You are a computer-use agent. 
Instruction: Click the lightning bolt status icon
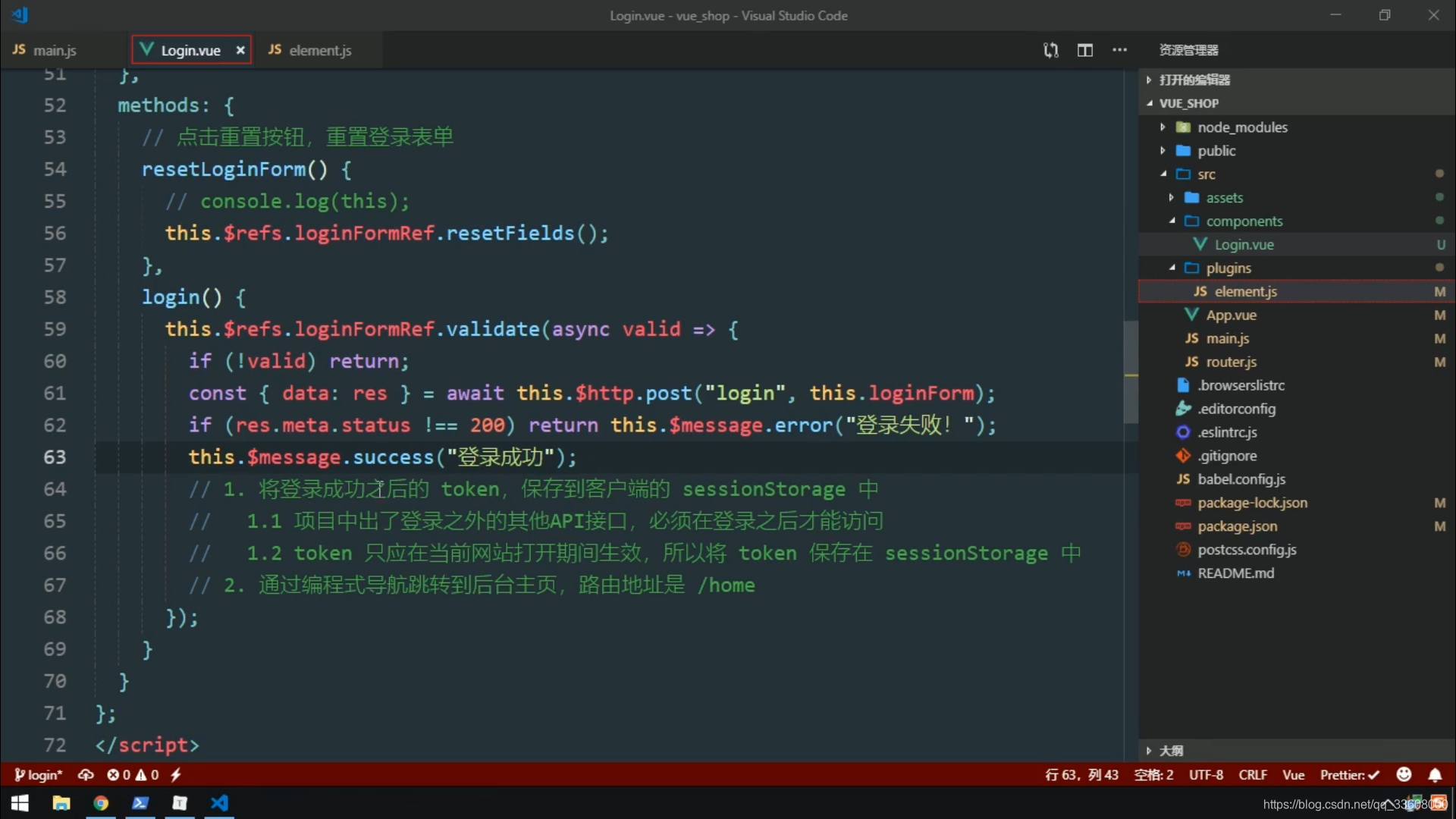(x=176, y=775)
